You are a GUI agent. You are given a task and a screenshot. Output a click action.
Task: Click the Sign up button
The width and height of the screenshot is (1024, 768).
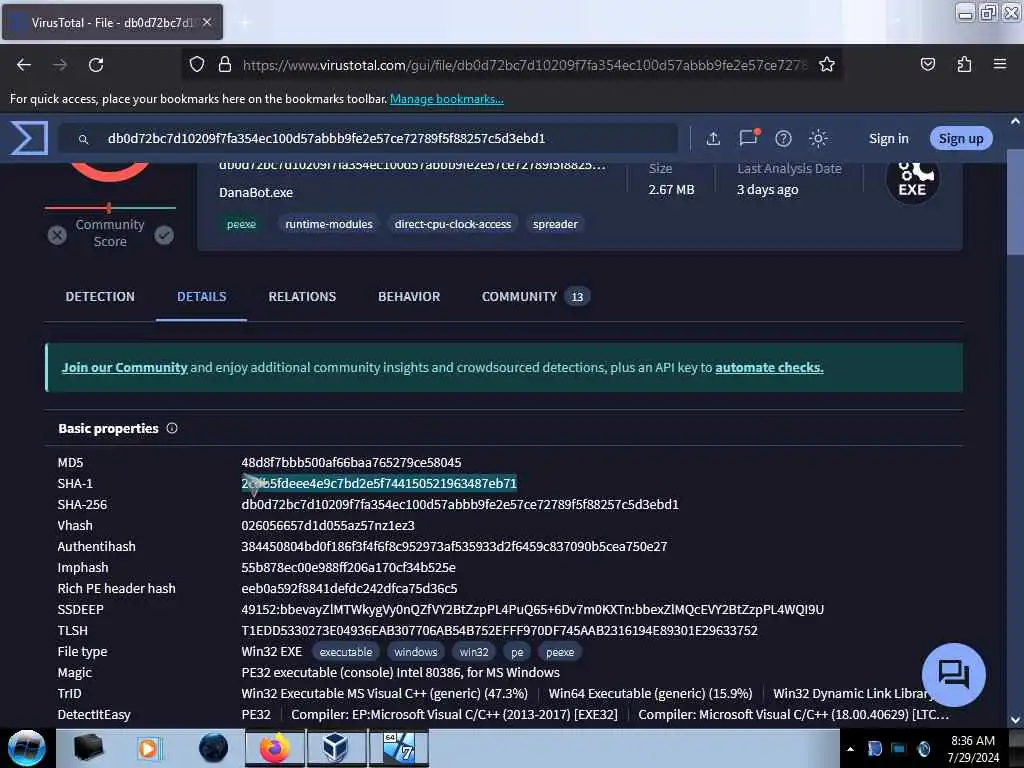click(x=961, y=138)
